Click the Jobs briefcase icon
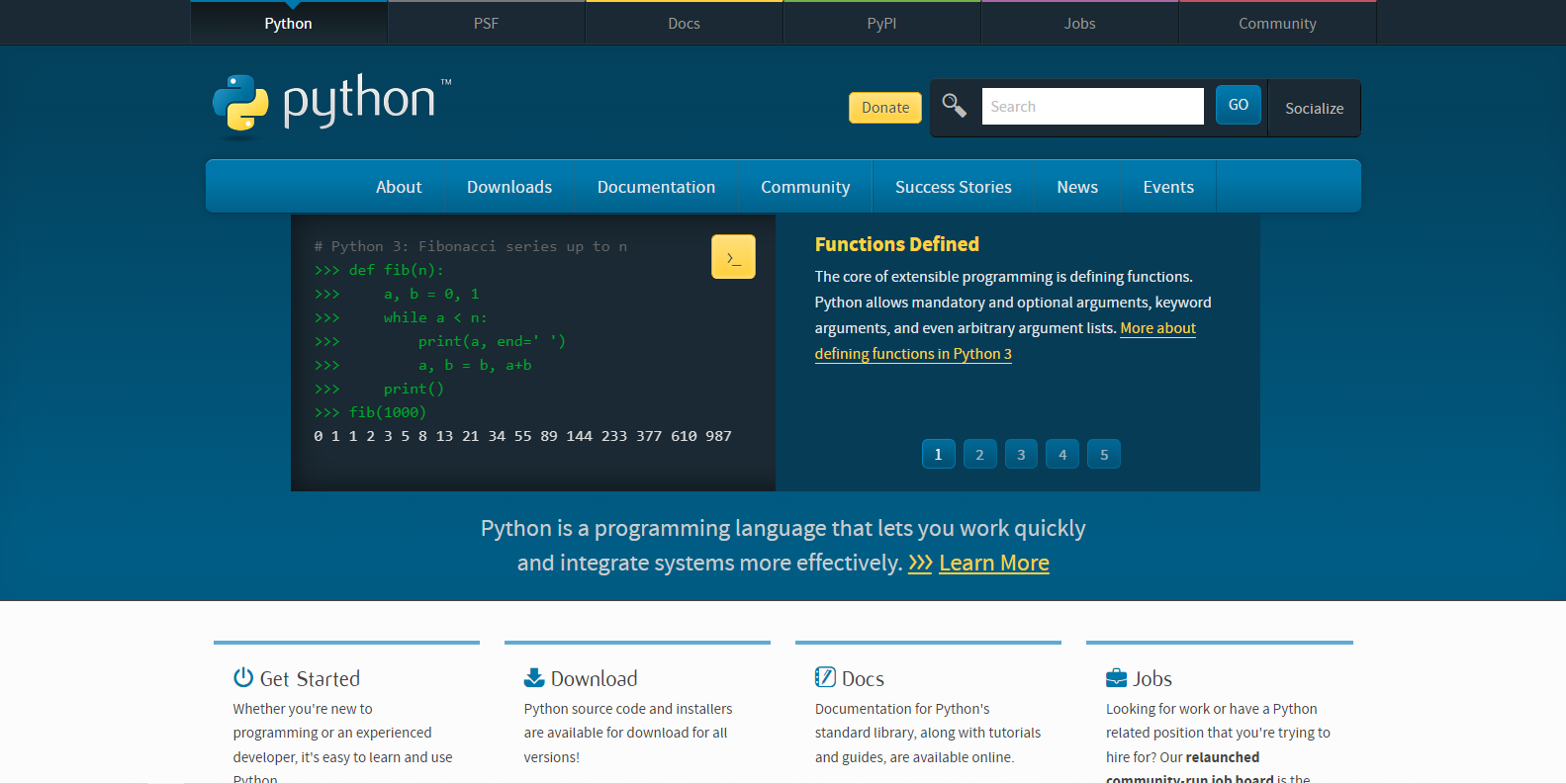This screenshot has width=1566, height=784. click(1116, 678)
